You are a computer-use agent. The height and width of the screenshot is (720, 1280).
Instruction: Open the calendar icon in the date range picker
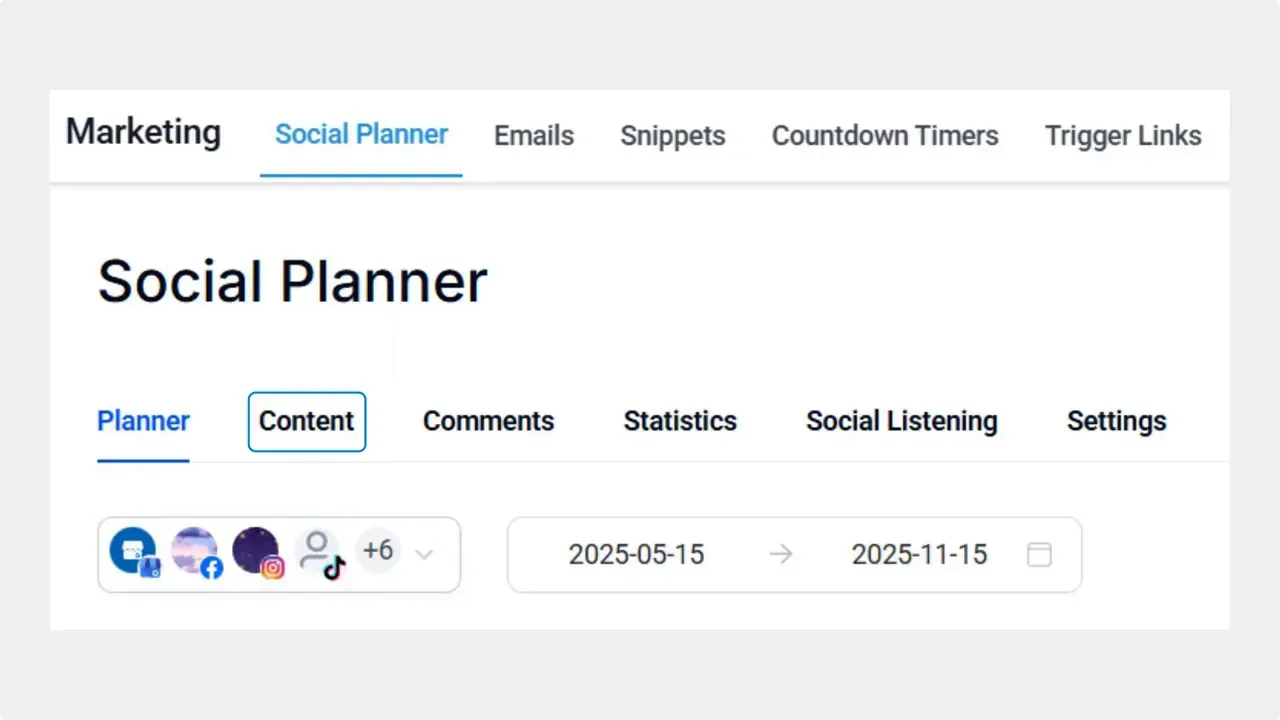(1039, 553)
